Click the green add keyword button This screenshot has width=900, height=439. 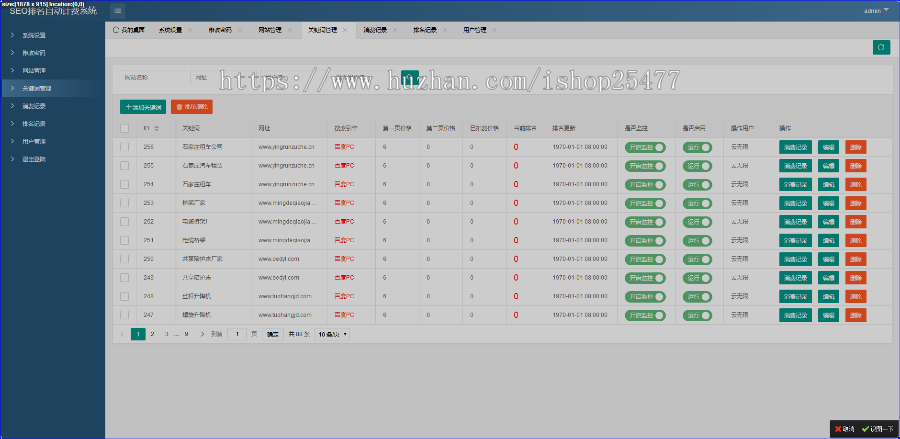pos(143,106)
